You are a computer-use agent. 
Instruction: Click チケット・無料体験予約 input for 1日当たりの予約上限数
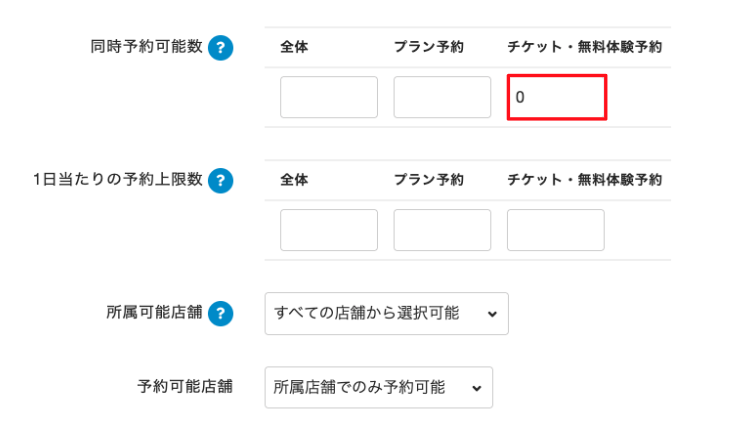pos(555,230)
